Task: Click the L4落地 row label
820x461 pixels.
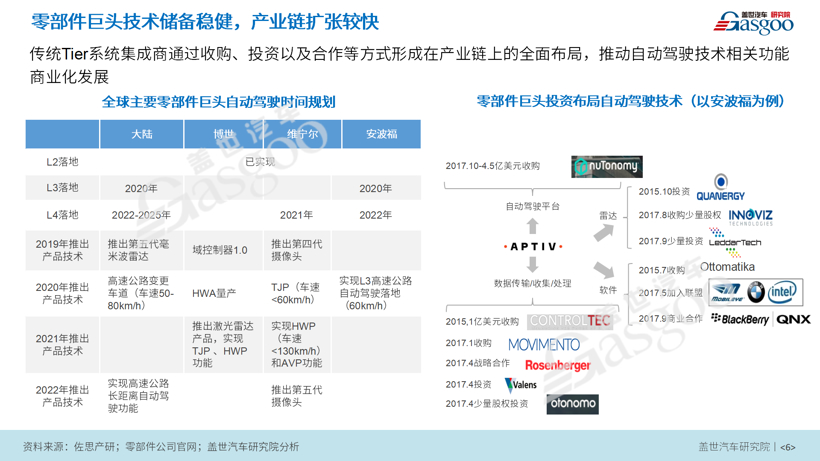Action: (x=62, y=215)
